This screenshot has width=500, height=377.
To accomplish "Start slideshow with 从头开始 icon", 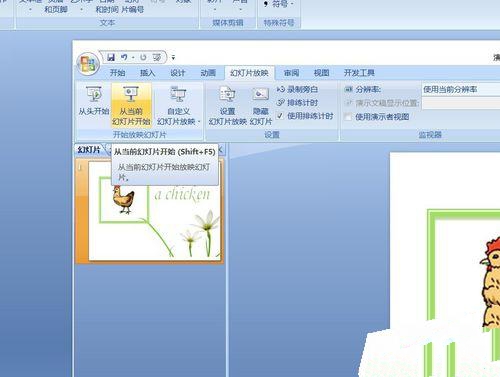I will pos(94,101).
